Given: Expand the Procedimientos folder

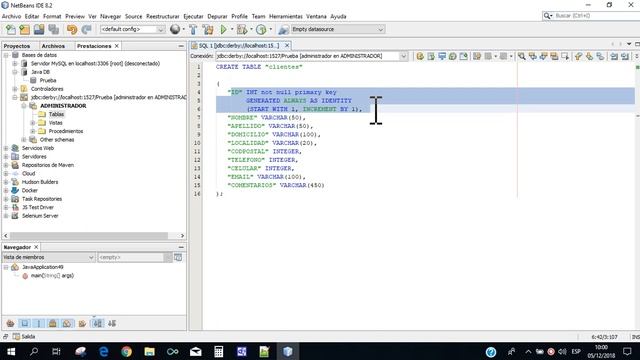Looking at the screenshot, I should point(33,131).
